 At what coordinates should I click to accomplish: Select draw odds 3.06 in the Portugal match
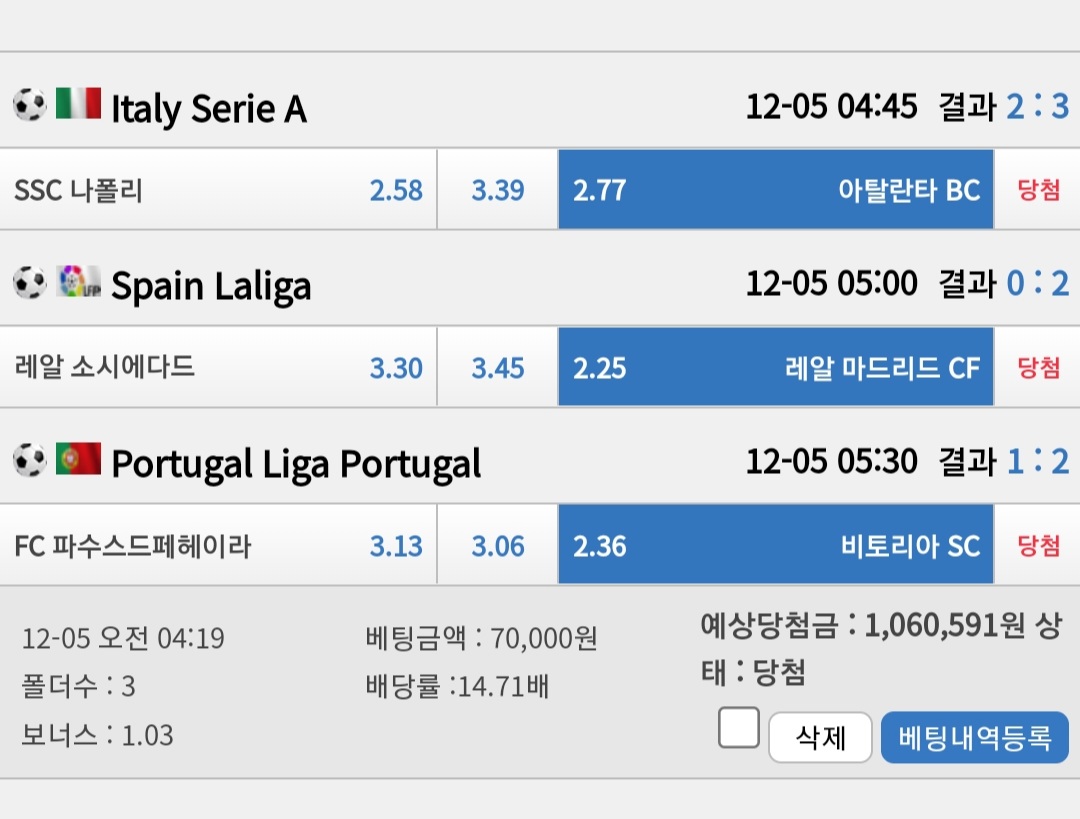pos(497,545)
